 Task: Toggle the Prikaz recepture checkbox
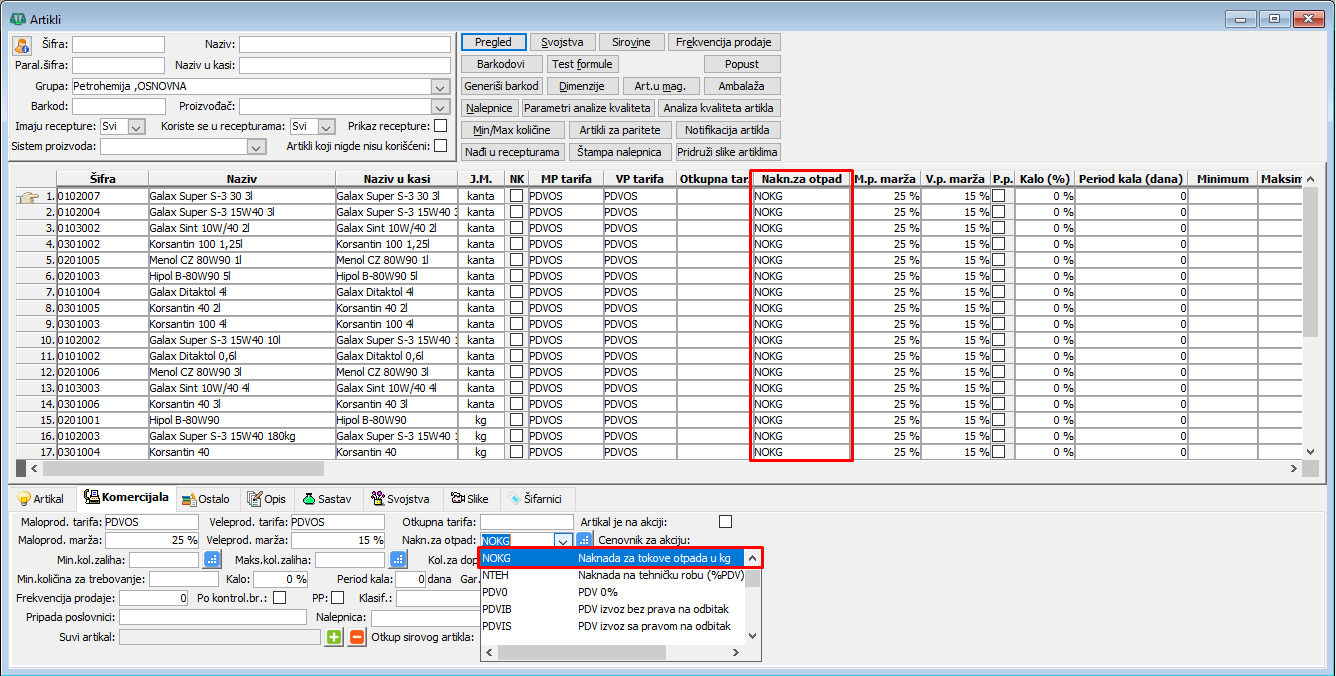pos(440,126)
